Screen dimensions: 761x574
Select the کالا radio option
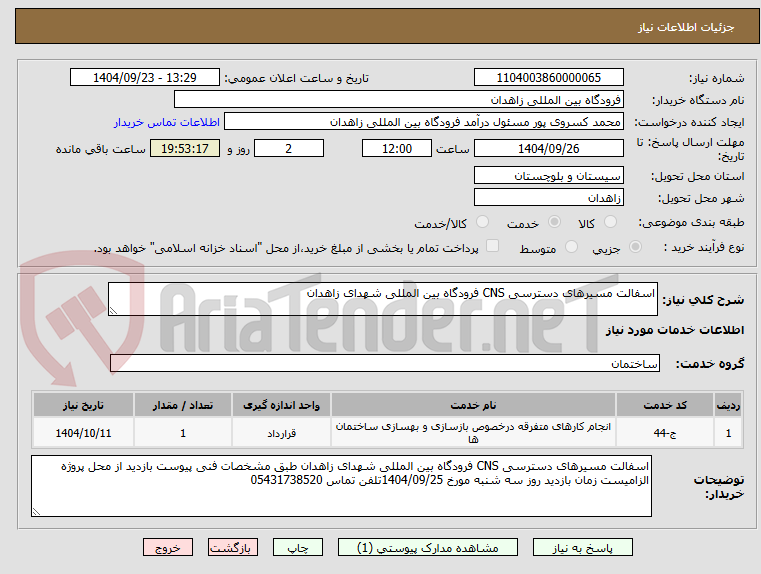[x=610, y=222]
